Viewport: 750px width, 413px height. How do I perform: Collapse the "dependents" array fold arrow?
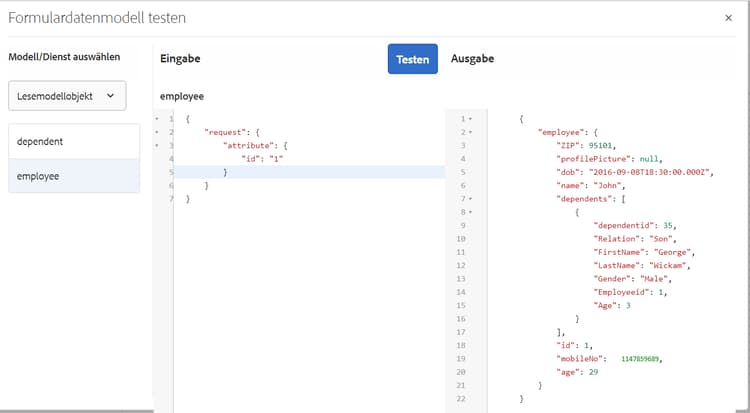point(470,199)
